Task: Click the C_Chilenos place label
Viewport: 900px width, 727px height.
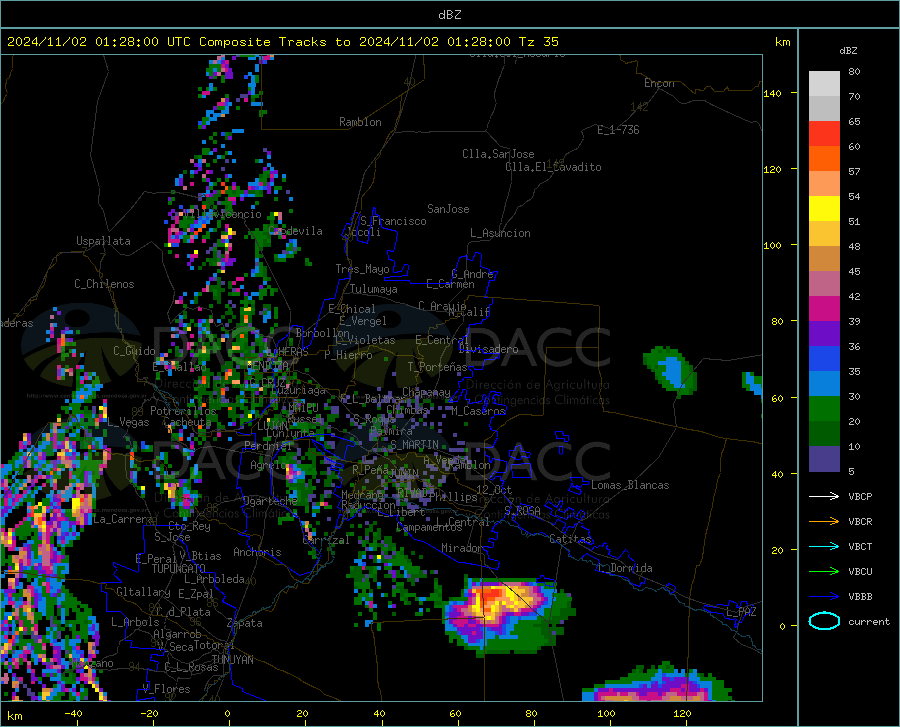Action: (x=104, y=284)
